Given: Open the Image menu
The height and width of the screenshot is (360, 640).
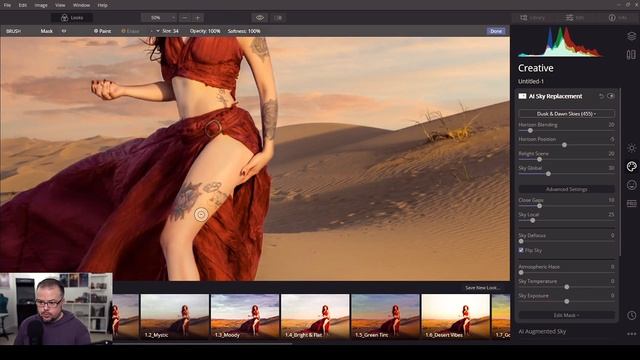Looking at the screenshot, I should (x=41, y=5).
